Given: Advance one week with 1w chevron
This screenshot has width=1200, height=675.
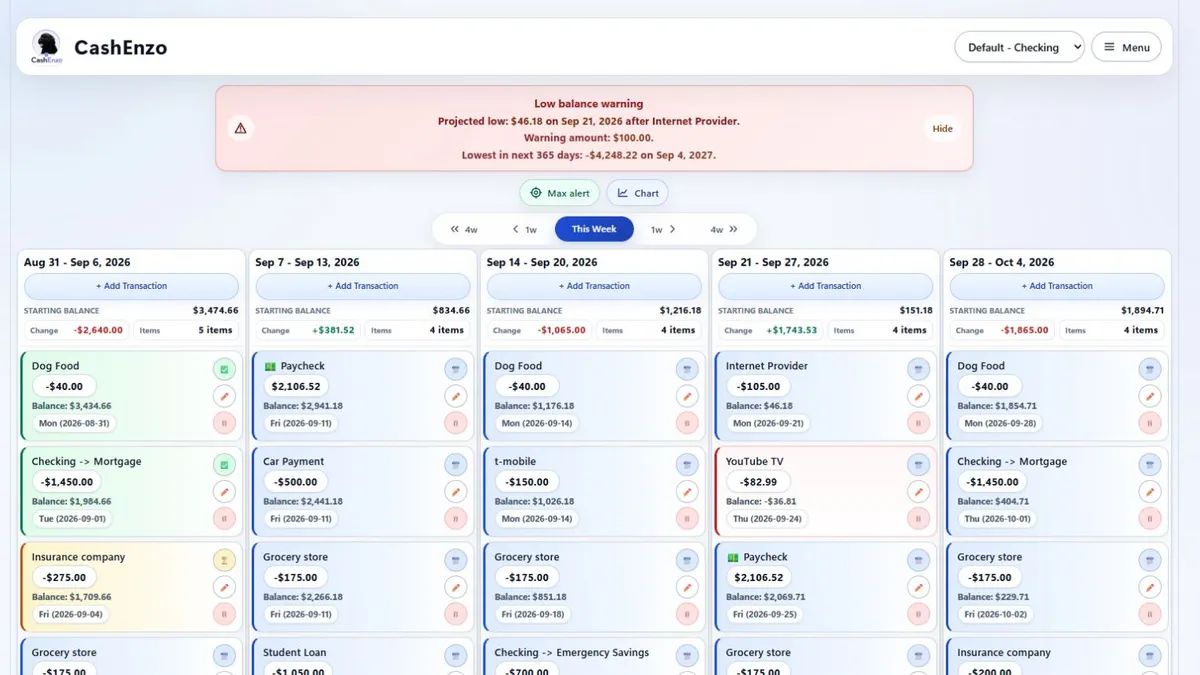Looking at the screenshot, I should point(663,229).
